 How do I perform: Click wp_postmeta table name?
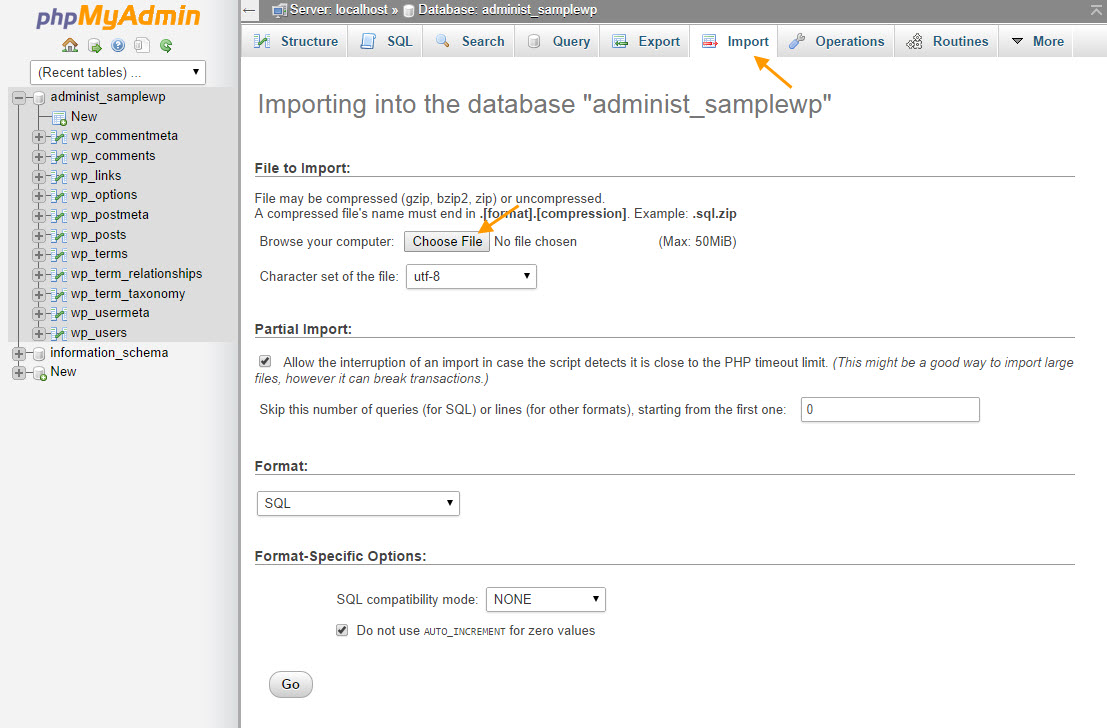click(x=109, y=215)
